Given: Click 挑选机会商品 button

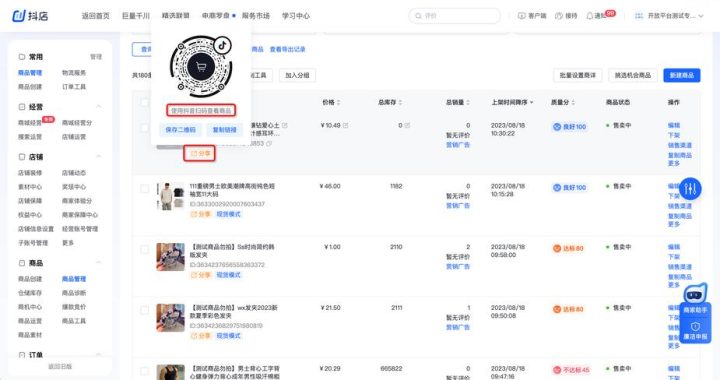Looking at the screenshot, I should (x=632, y=75).
